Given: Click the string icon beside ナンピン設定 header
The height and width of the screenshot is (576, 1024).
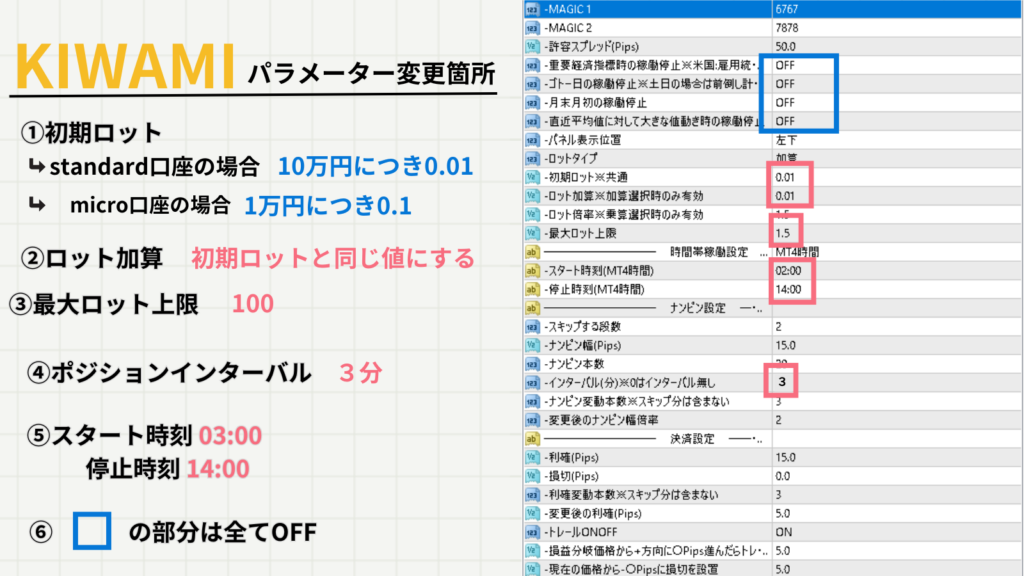Looking at the screenshot, I should 532,308.
